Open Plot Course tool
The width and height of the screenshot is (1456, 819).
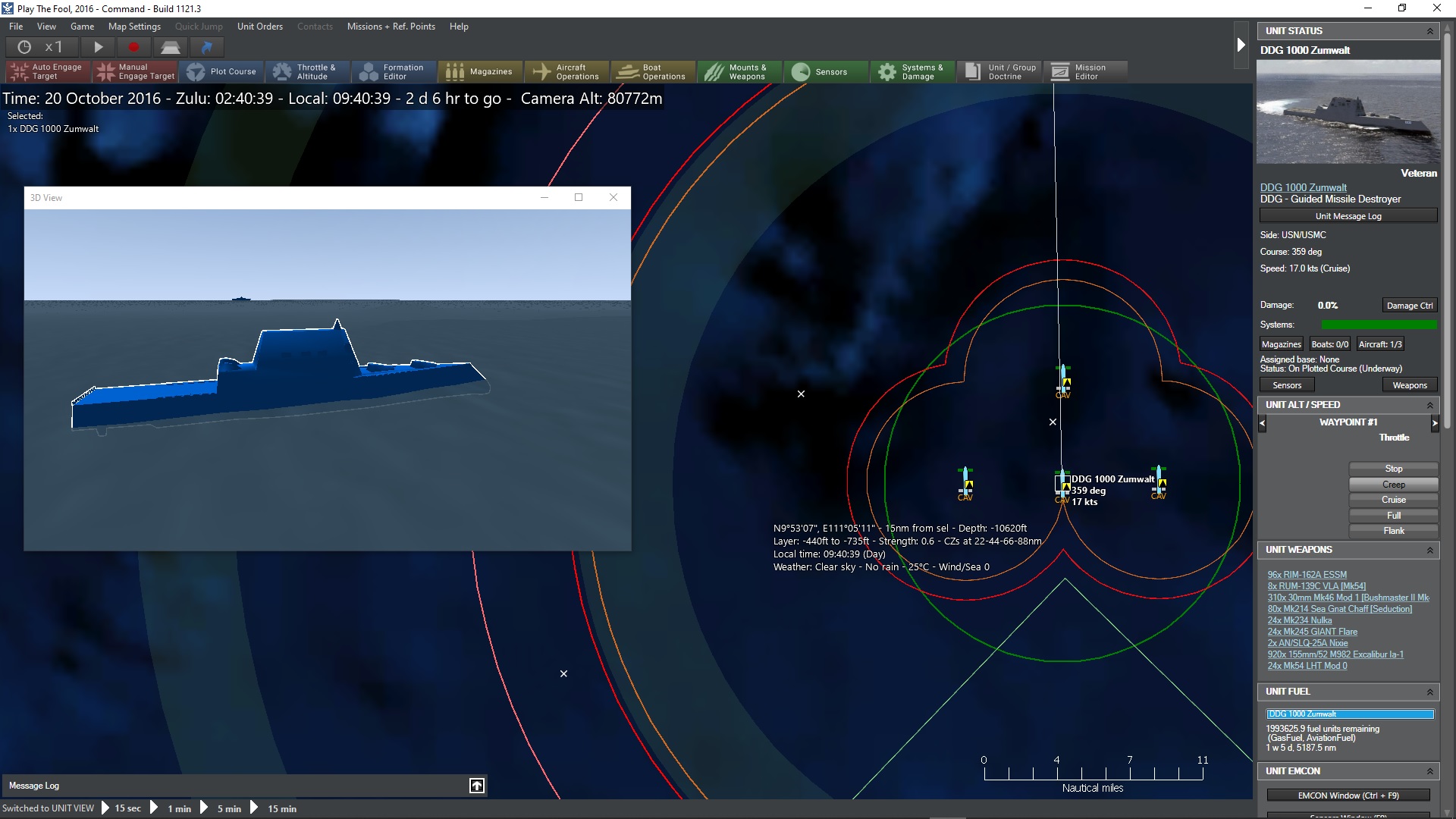221,71
